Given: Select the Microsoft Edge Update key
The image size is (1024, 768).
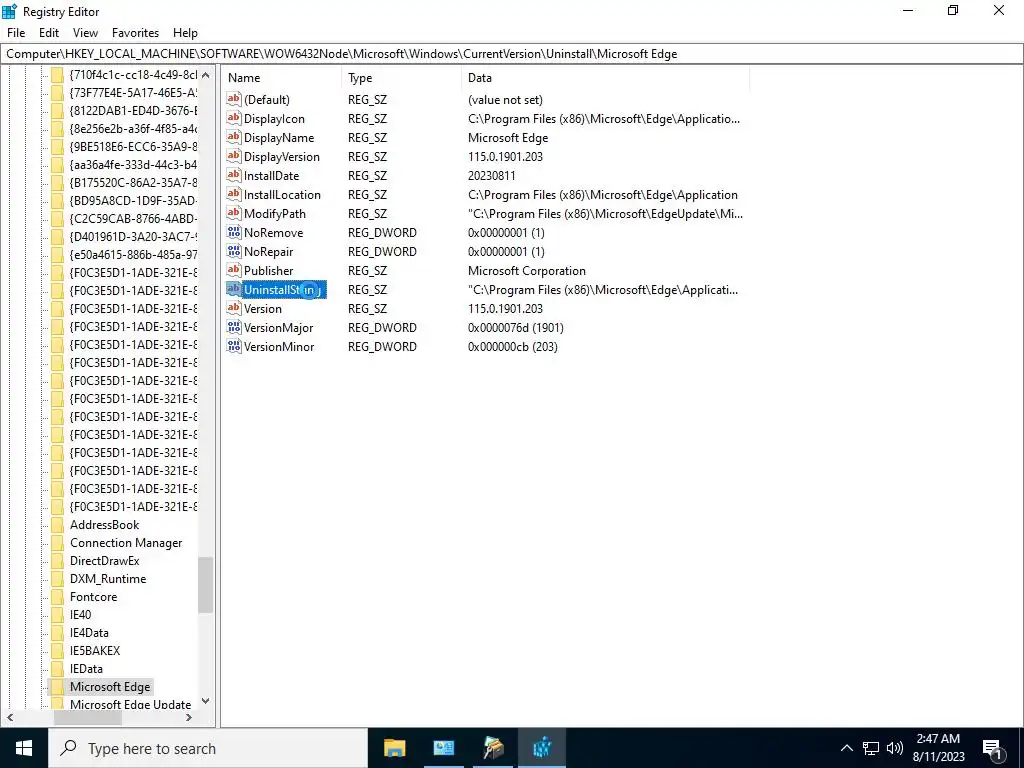Looking at the screenshot, I should (131, 704).
